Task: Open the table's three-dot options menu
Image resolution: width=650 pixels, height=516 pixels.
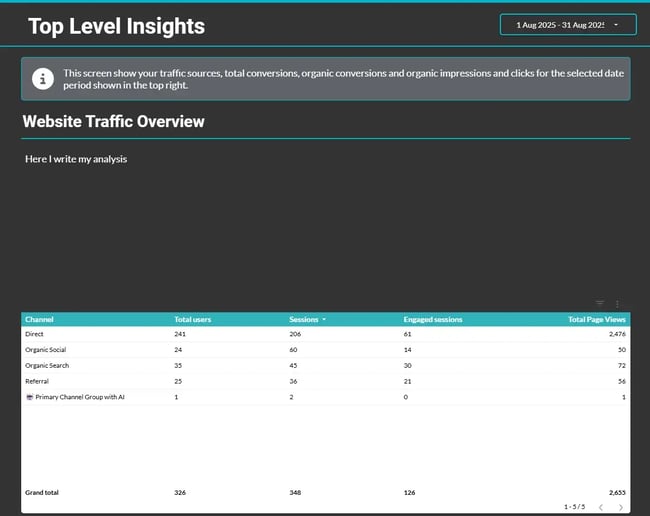Action: (617, 303)
